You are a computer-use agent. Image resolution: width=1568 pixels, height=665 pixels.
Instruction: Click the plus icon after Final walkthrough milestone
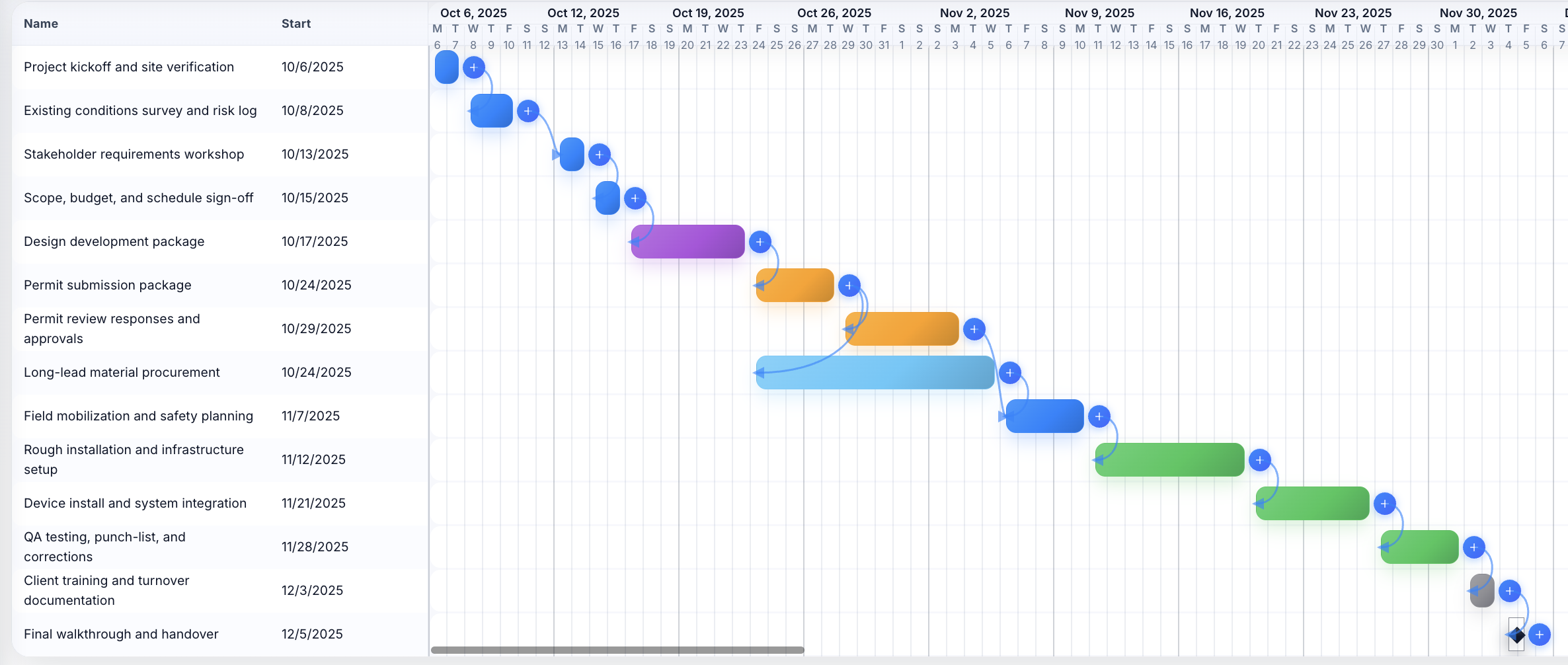pyautogui.click(x=1541, y=634)
